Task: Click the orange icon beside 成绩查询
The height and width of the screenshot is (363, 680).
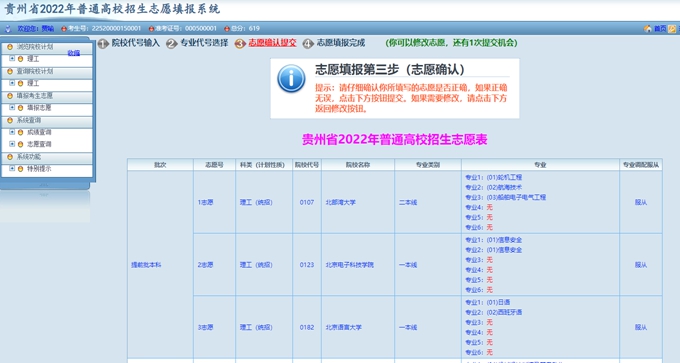Action: point(20,132)
